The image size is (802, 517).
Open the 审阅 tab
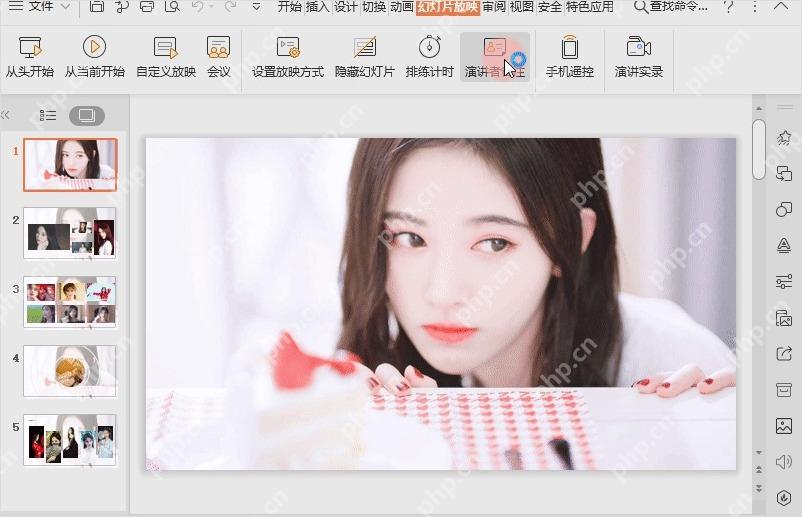[x=494, y=7]
